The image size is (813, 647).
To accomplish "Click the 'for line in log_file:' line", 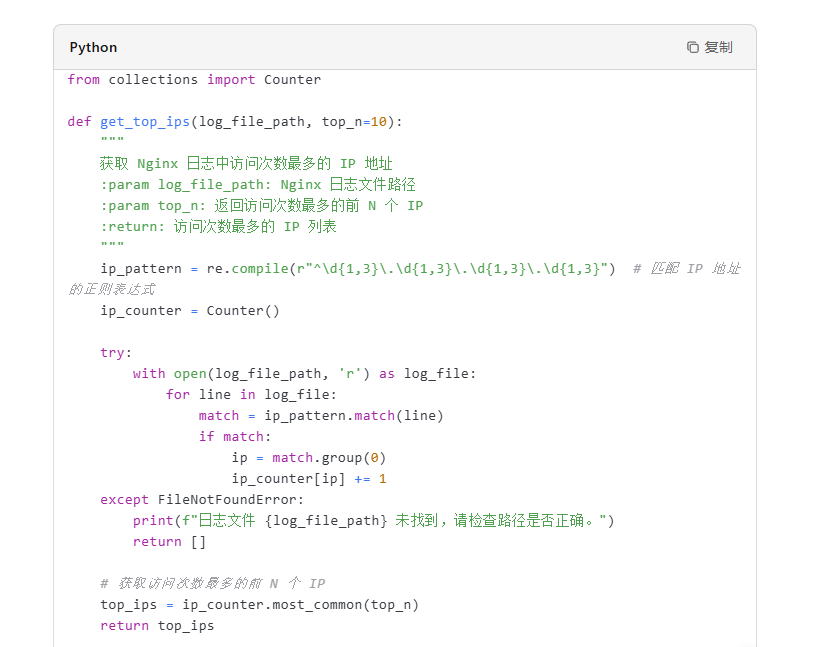I will pos(251,395).
